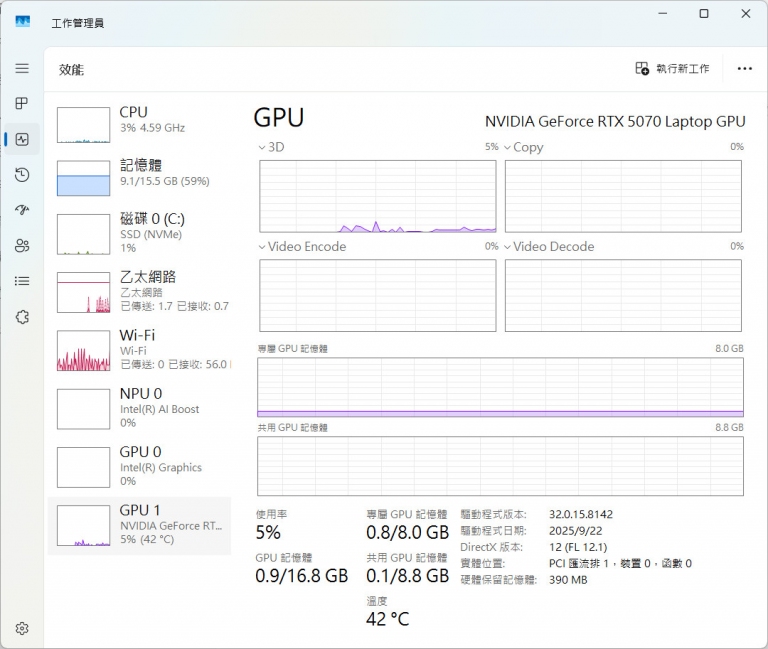The width and height of the screenshot is (768, 649).
Task: Go to the Users page icon
Action: 22,246
